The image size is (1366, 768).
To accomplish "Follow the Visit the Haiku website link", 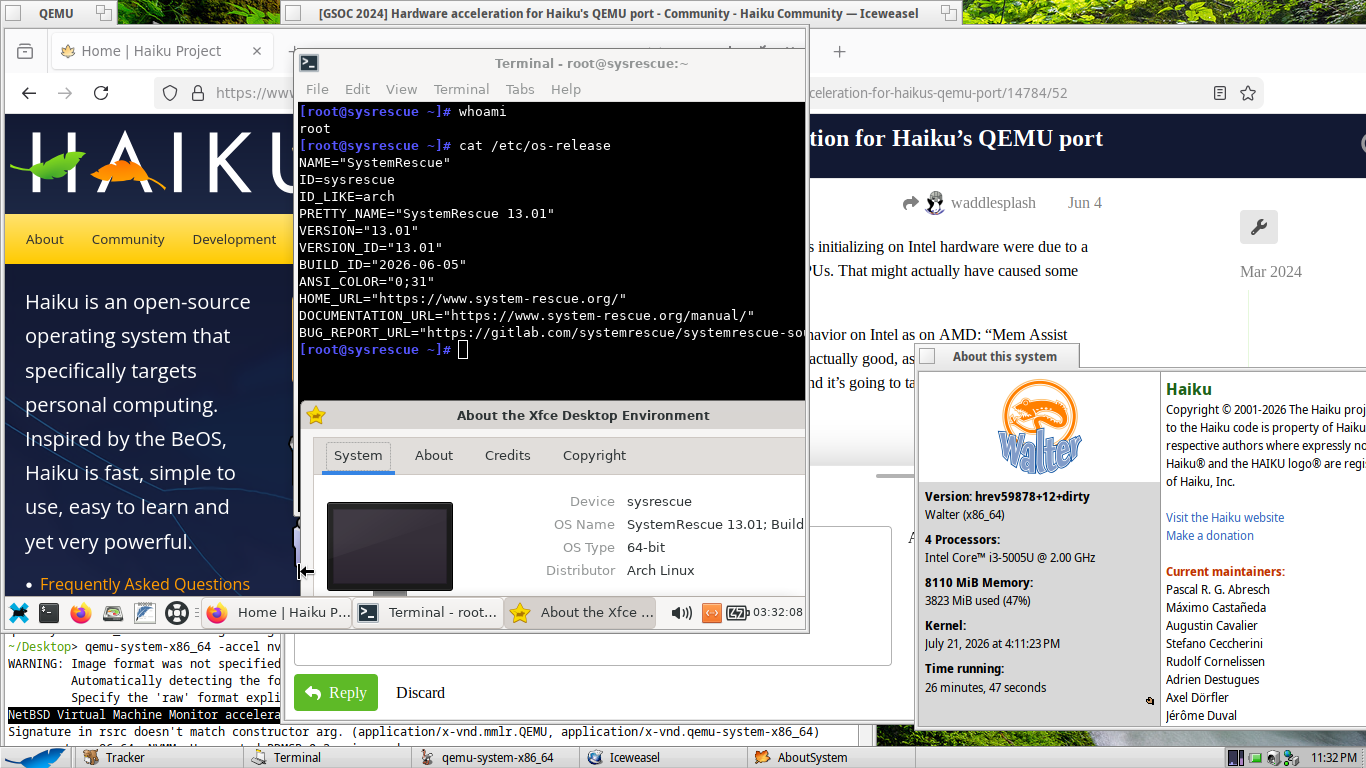I will (x=1224, y=517).
